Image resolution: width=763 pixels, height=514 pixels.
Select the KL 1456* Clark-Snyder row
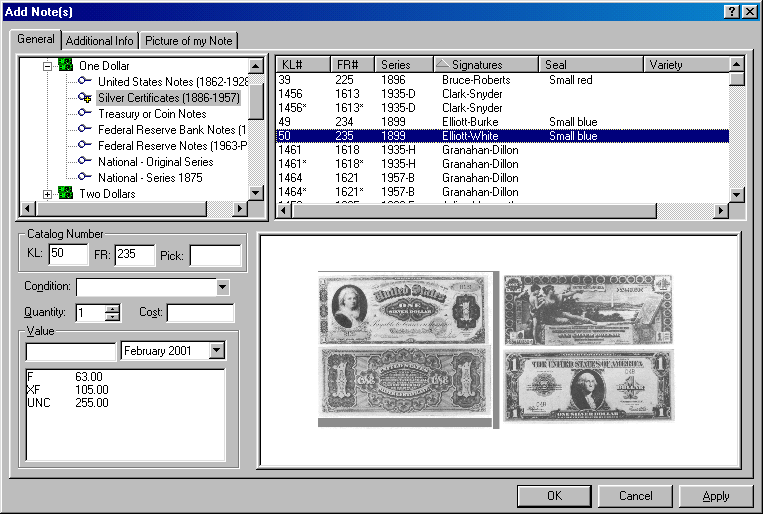pos(503,108)
